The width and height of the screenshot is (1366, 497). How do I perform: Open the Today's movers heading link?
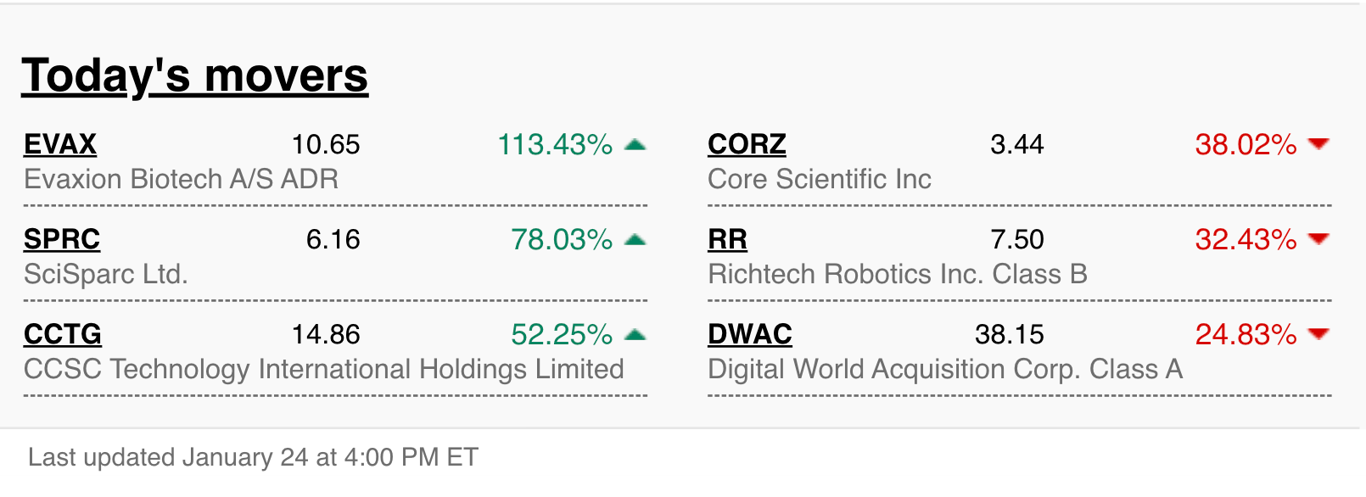(x=195, y=75)
